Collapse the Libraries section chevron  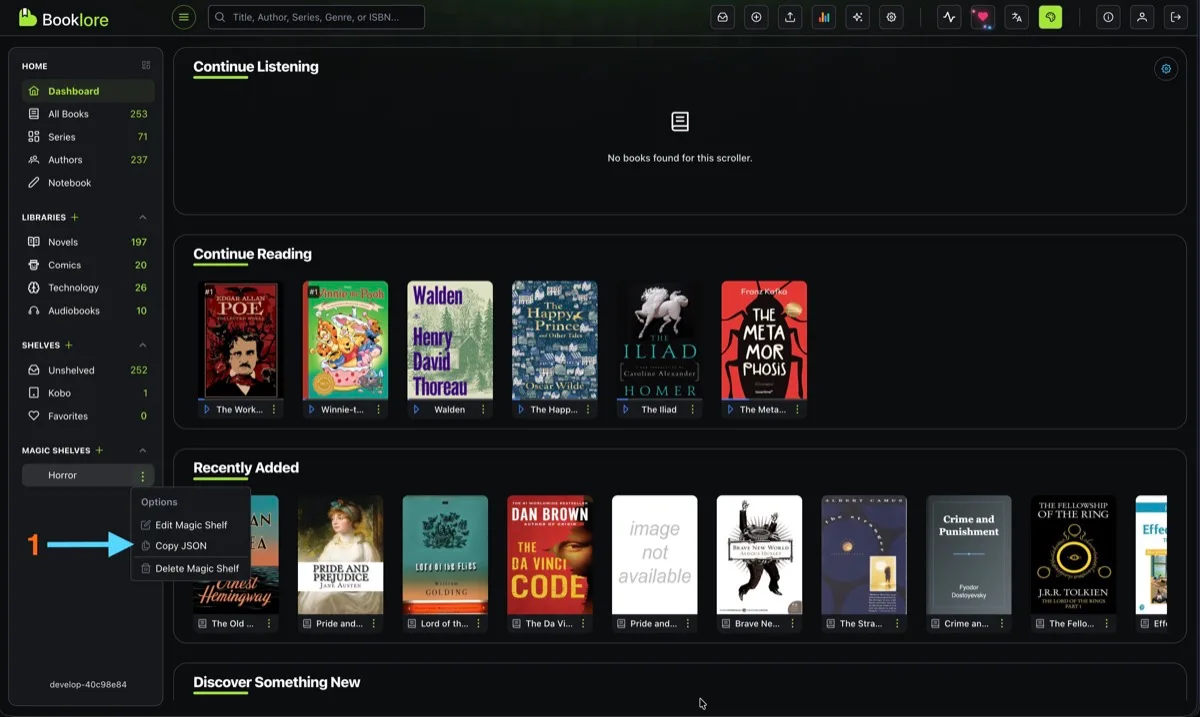tap(143, 217)
